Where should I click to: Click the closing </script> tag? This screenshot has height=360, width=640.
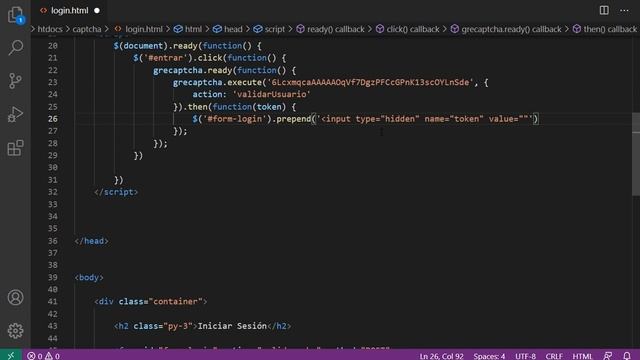(116, 192)
